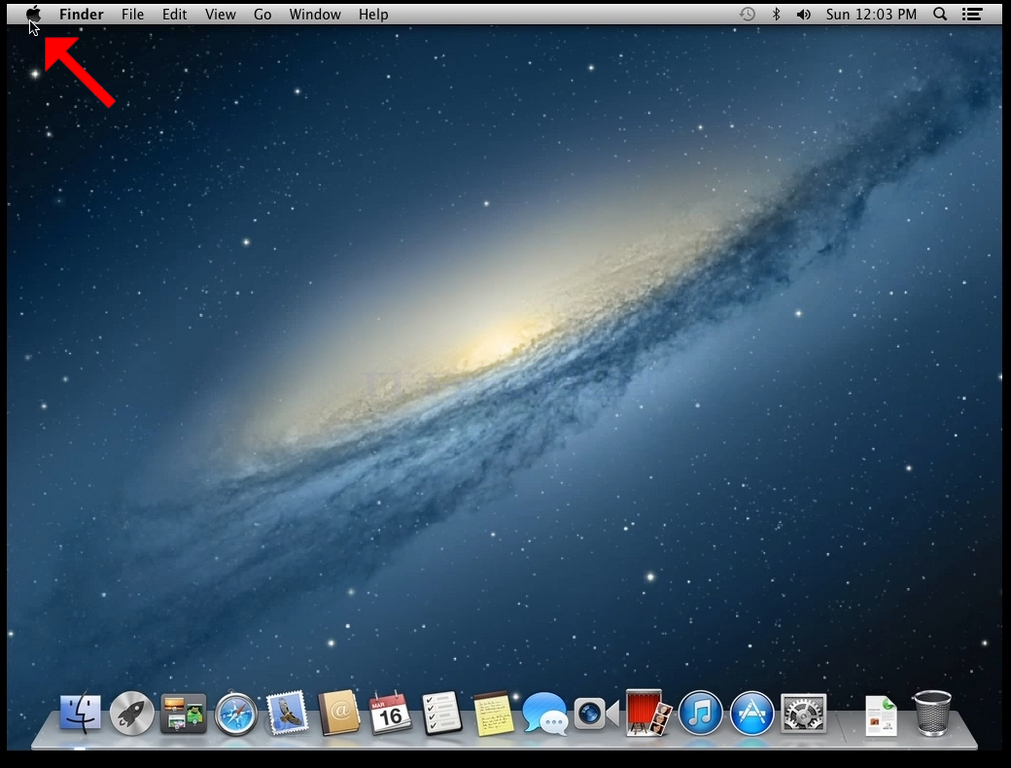This screenshot has width=1011, height=768.
Task: Open Photo Booth in the Dock
Action: point(649,713)
